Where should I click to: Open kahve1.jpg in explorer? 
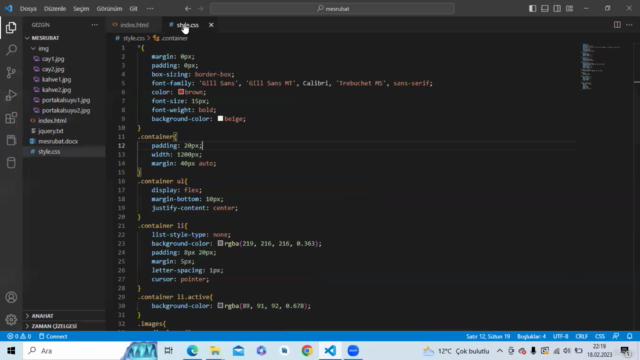[56, 80]
